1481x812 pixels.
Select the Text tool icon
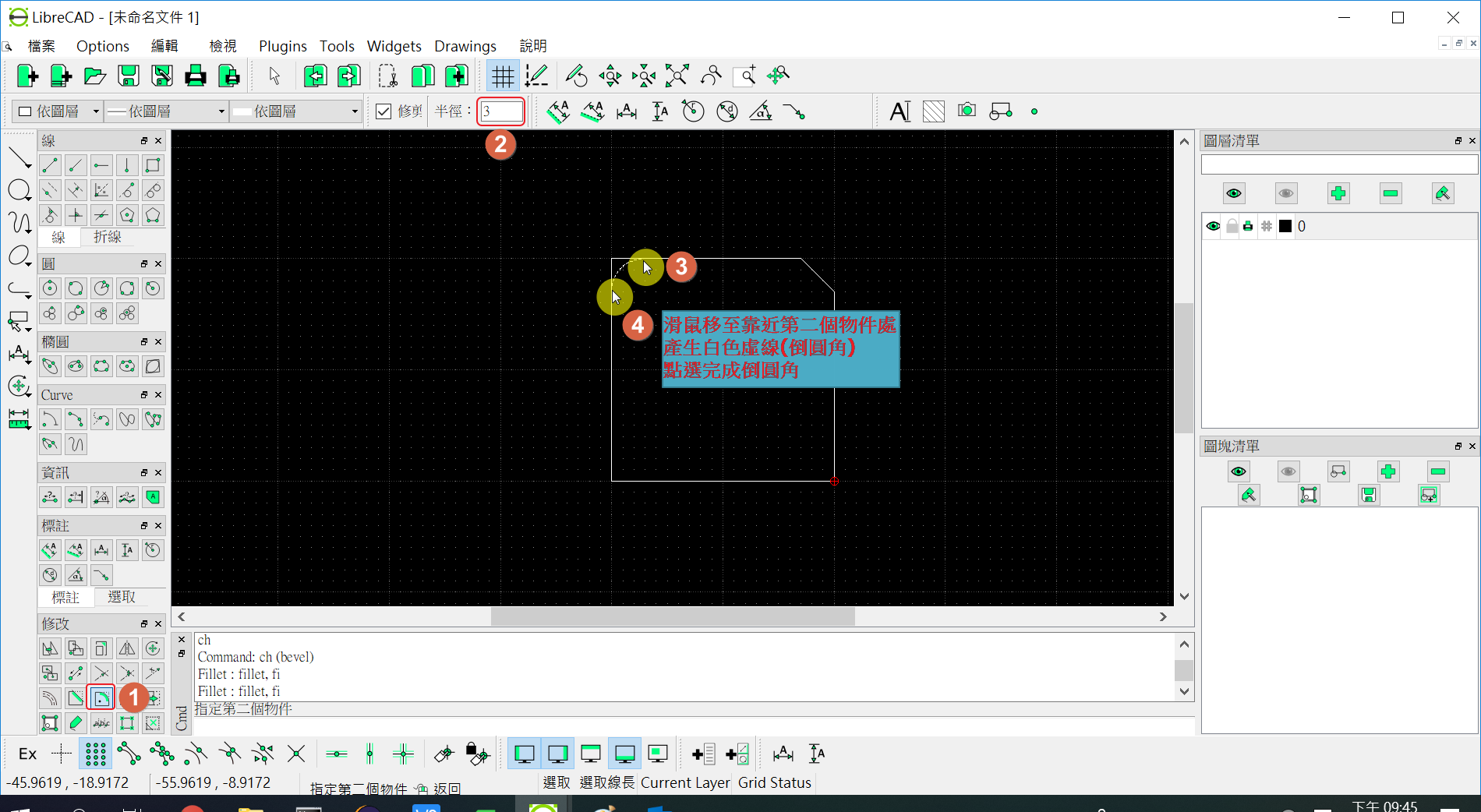tap(900, 111)
